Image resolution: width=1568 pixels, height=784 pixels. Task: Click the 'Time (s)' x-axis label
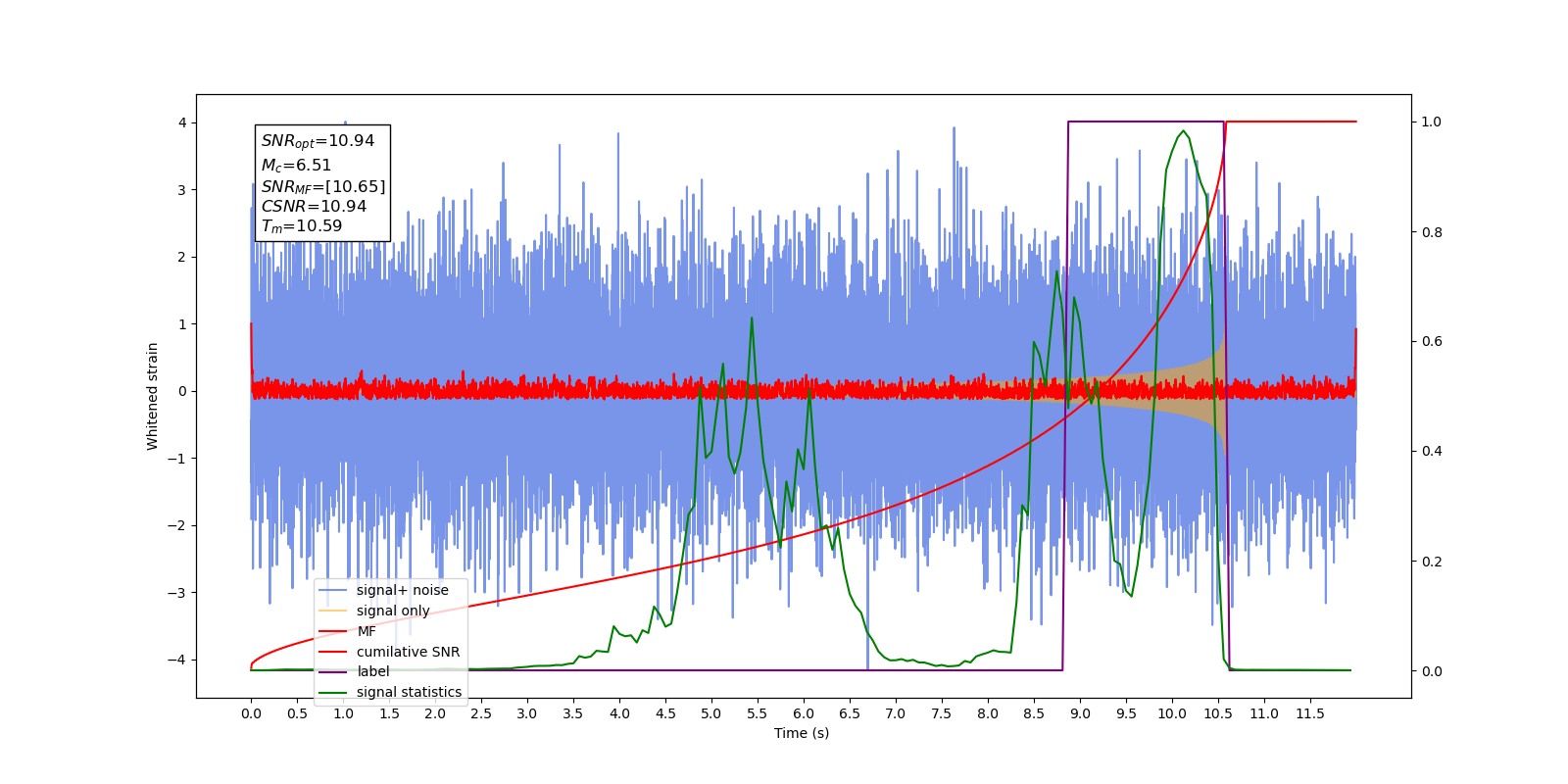802,733
